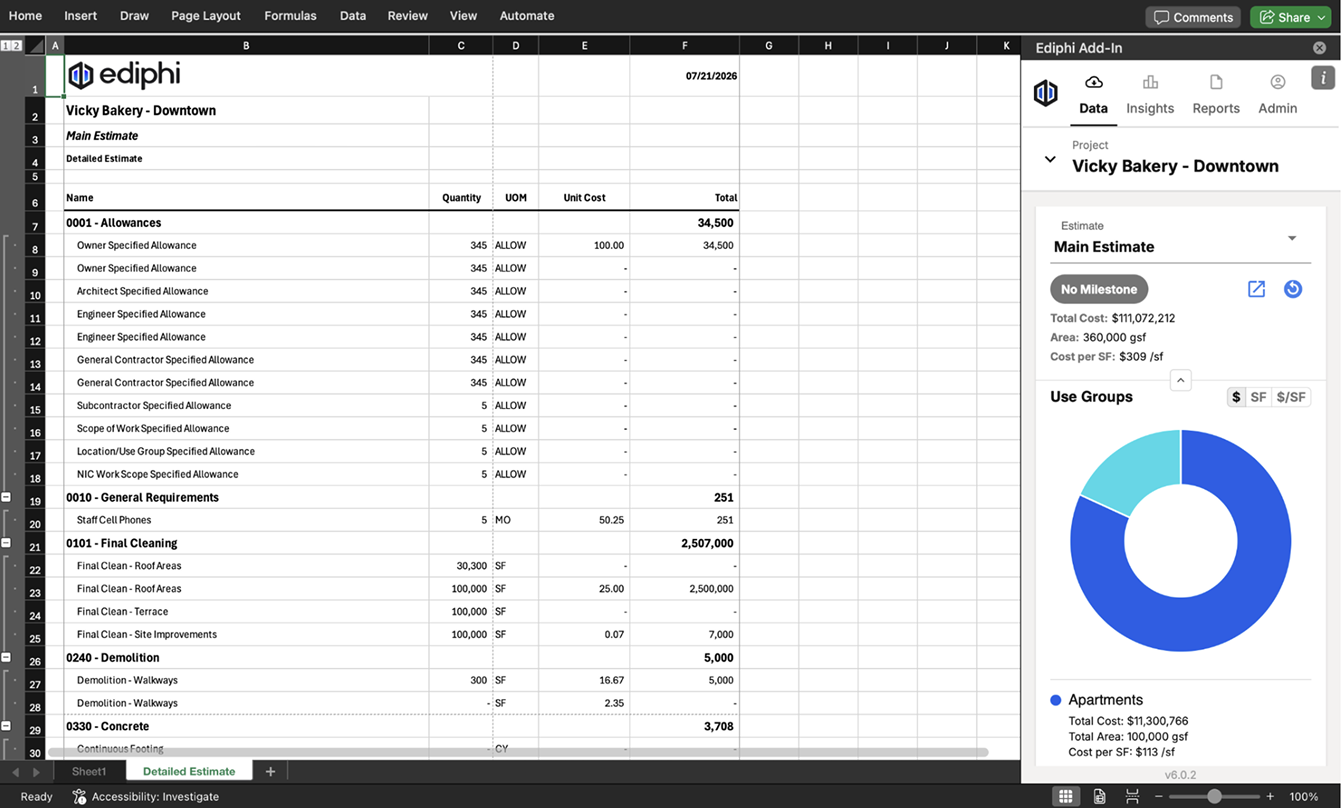Open the Automate ribbon tab

[527, 16]
